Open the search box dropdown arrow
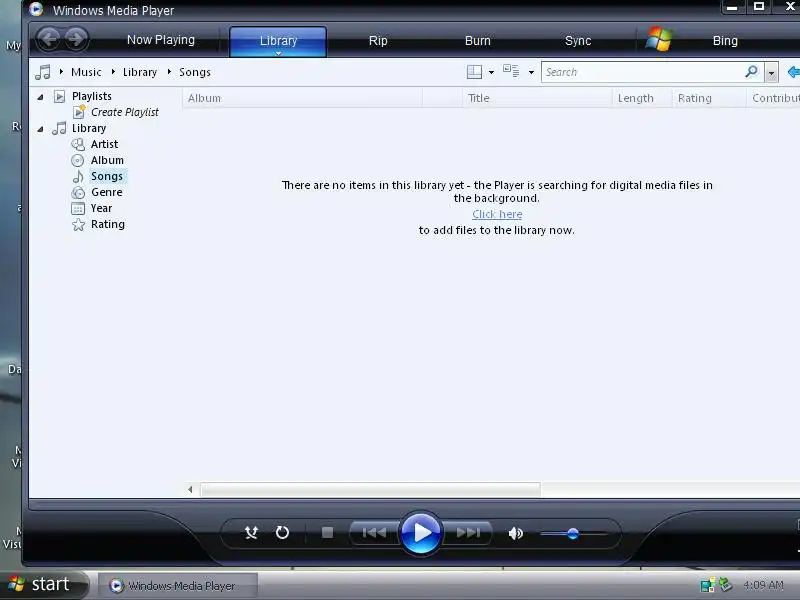Screen dimensions: 800x600 [x=771, y=73]
